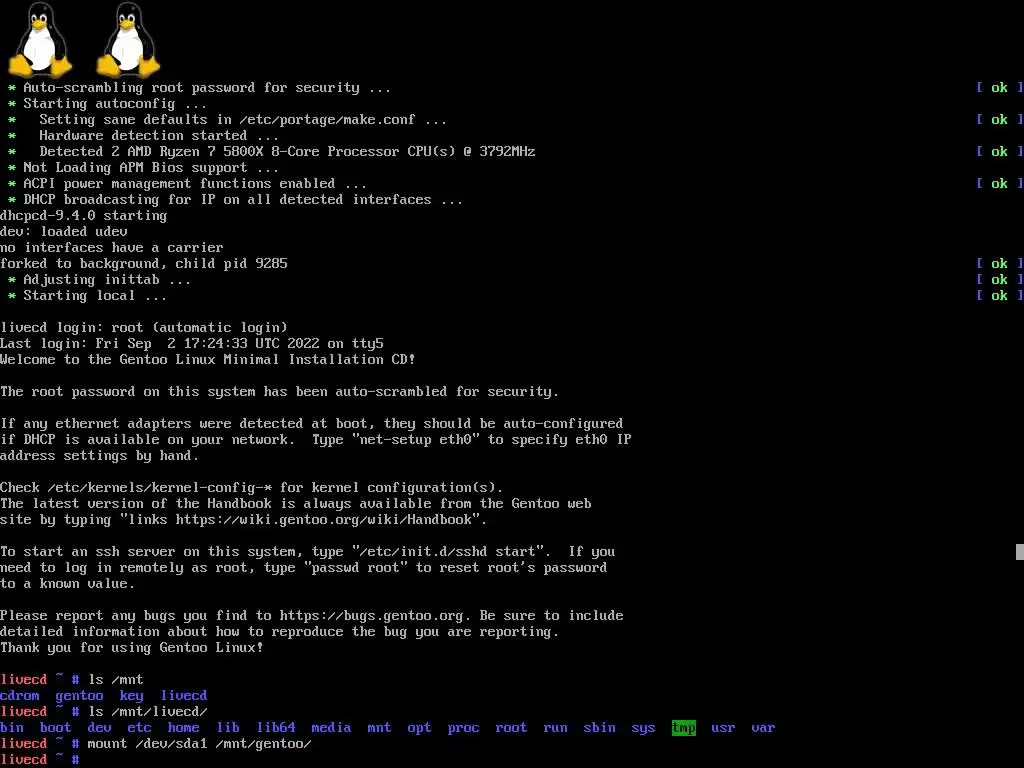Click 'root' in the directory listing row
This screenshot has width=1024, height=768.
pos(511,728)
